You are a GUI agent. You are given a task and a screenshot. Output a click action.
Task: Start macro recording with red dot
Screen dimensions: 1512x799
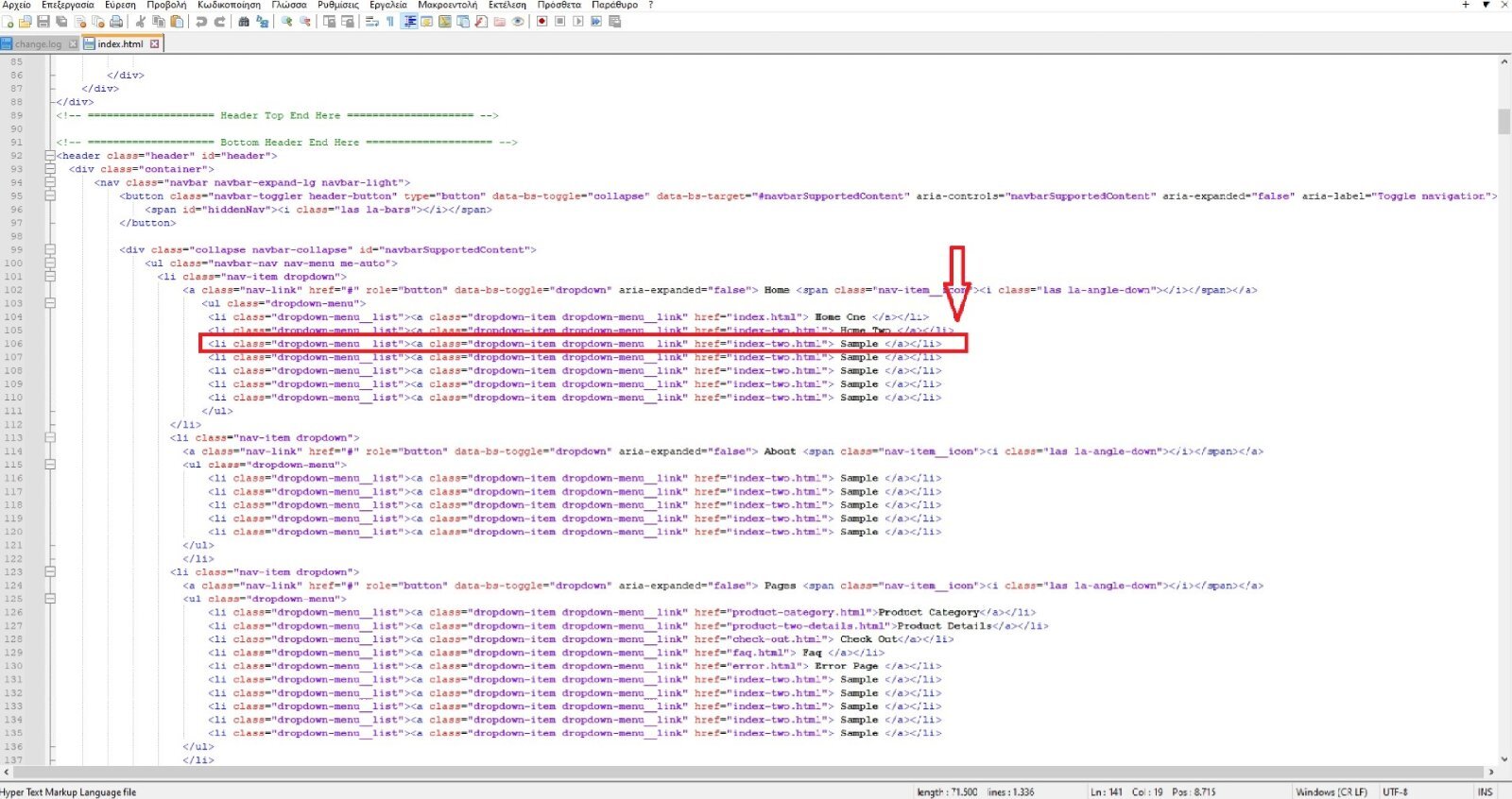pyautogui.click(x=541, y=21)
